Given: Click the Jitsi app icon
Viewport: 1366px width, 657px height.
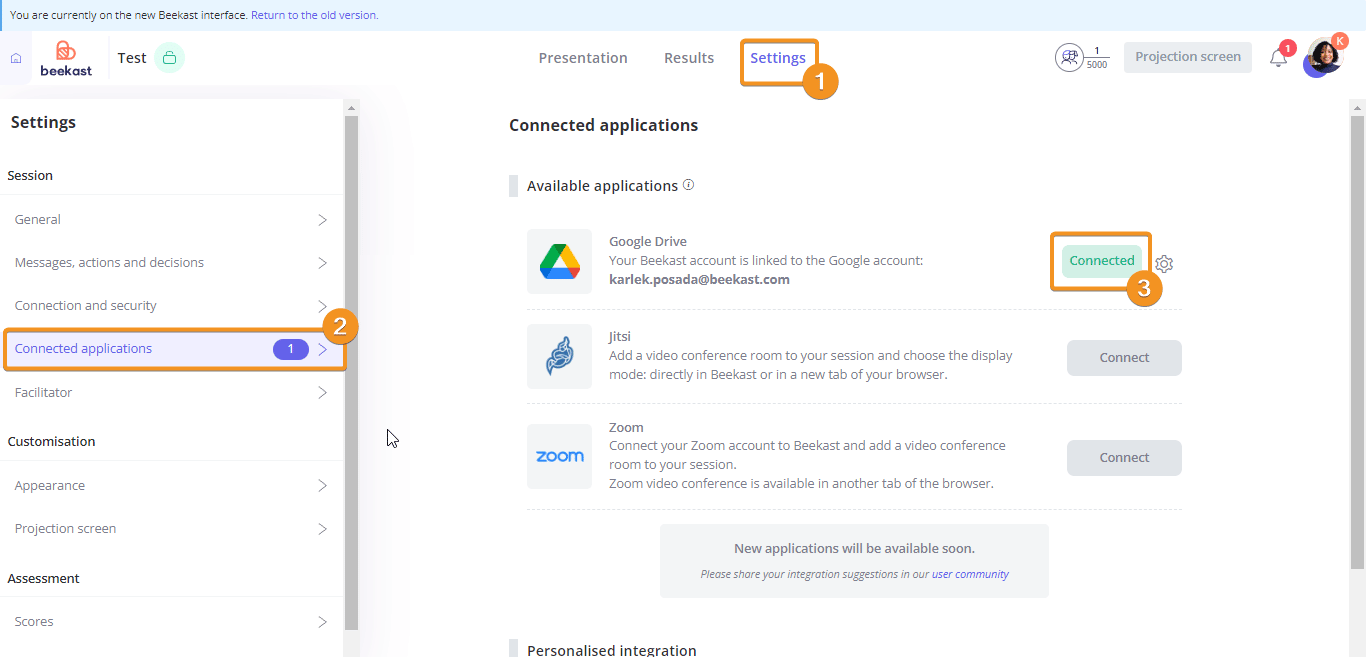Looking at the screenshot, I should pyautogui.click(x=560, y=356).
